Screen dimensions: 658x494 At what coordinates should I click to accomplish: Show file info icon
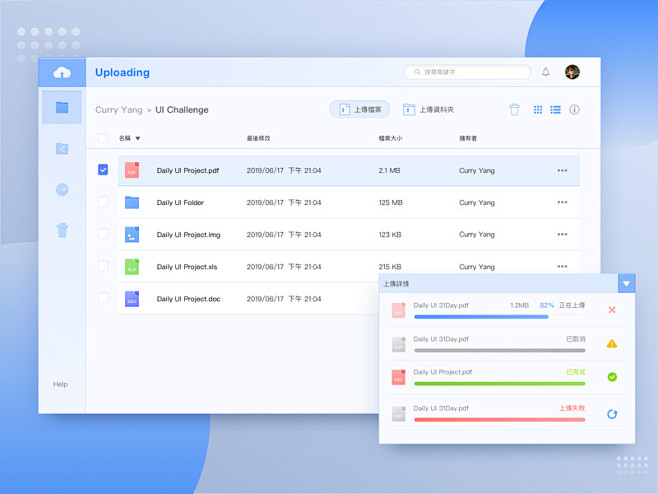pos(574,110)
